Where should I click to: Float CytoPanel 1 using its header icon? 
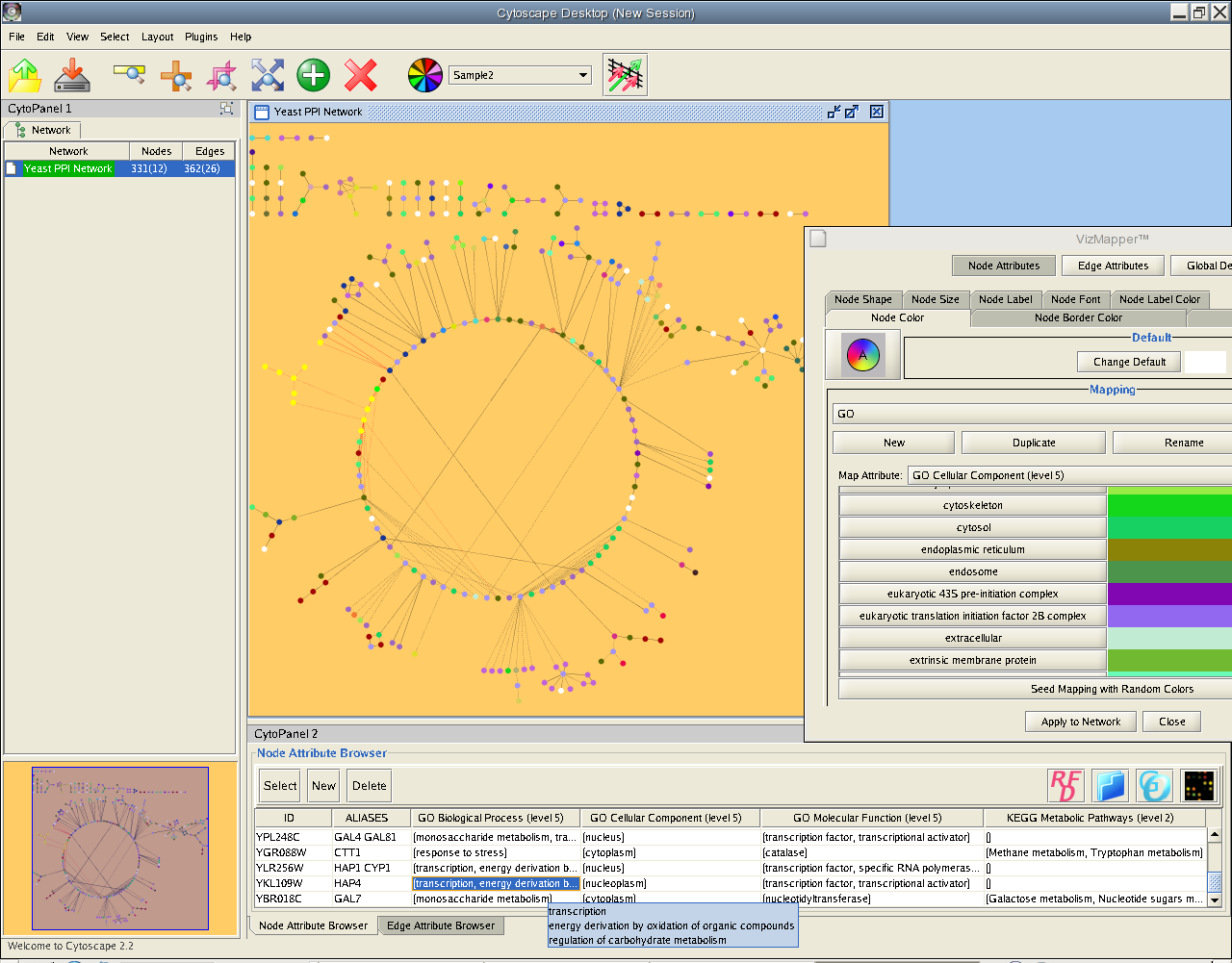(x=226, y=109)
